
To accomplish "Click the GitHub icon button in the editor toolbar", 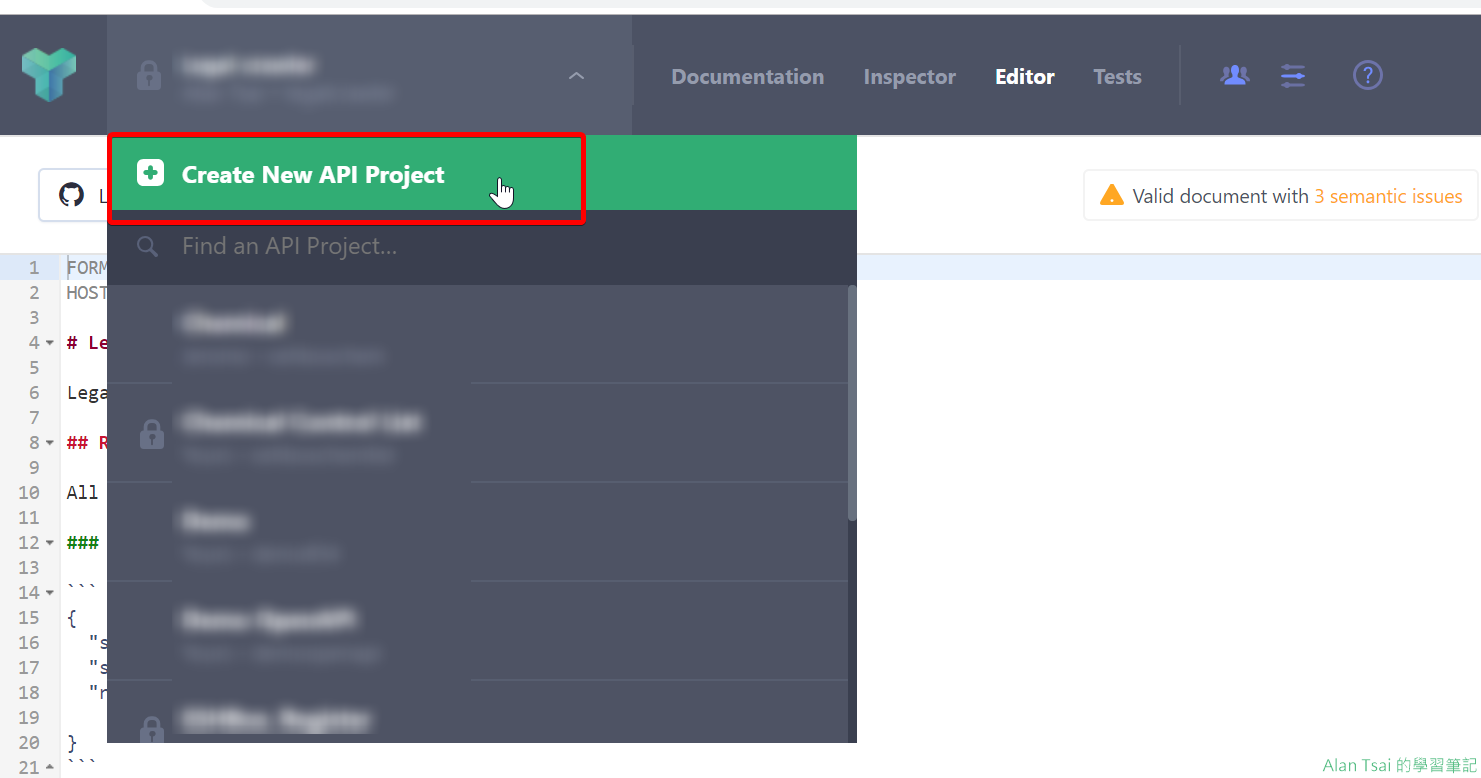I will 72,195.
